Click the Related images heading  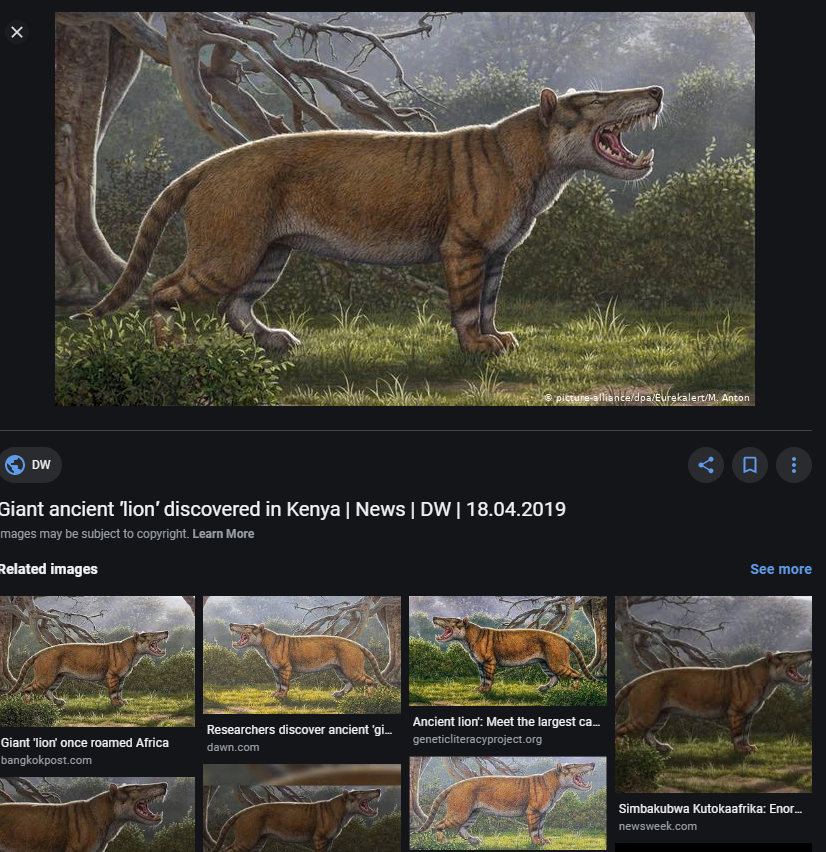click(x=48, y=569)
